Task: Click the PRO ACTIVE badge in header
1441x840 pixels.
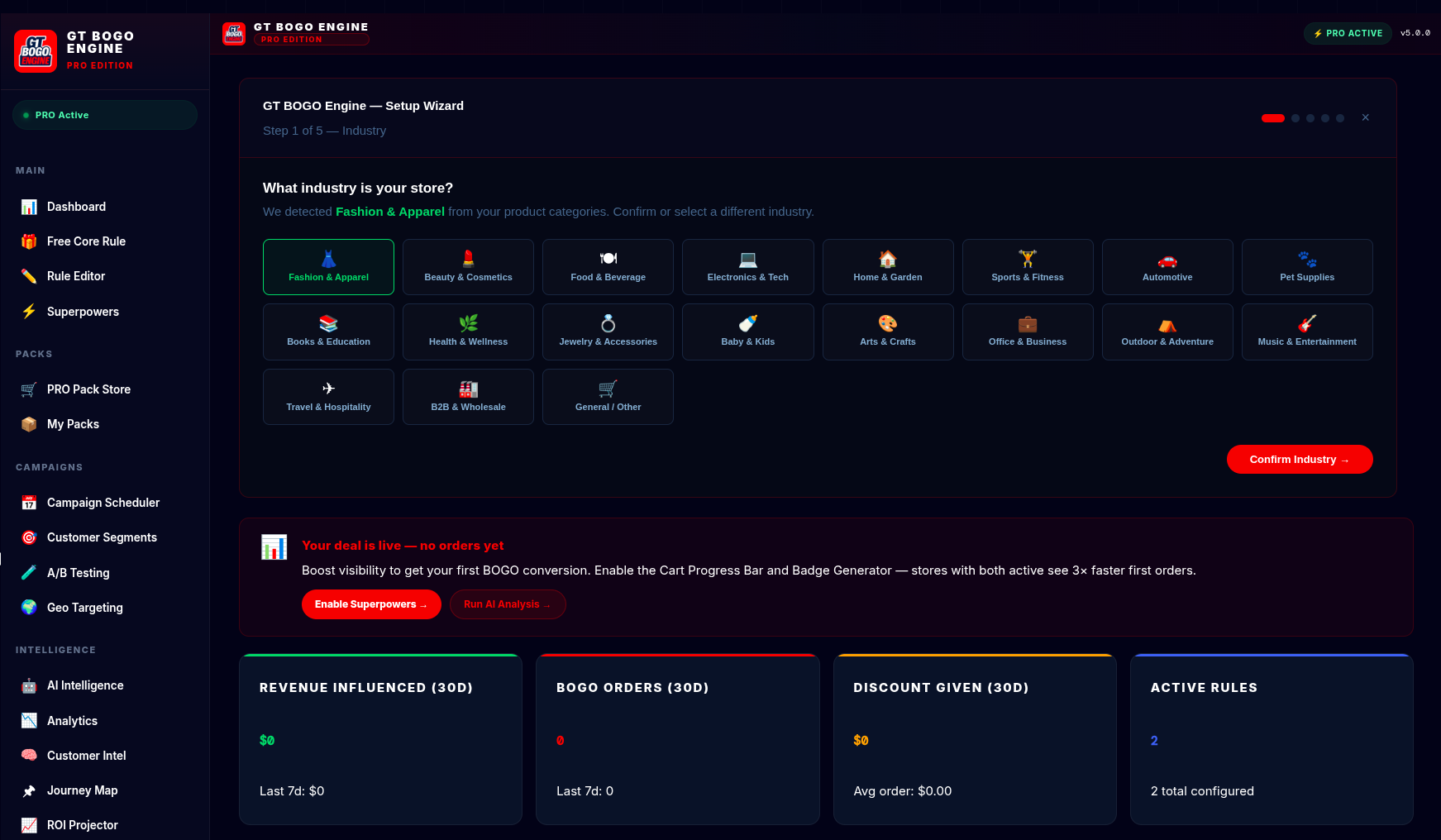Action: [1348, 33]
